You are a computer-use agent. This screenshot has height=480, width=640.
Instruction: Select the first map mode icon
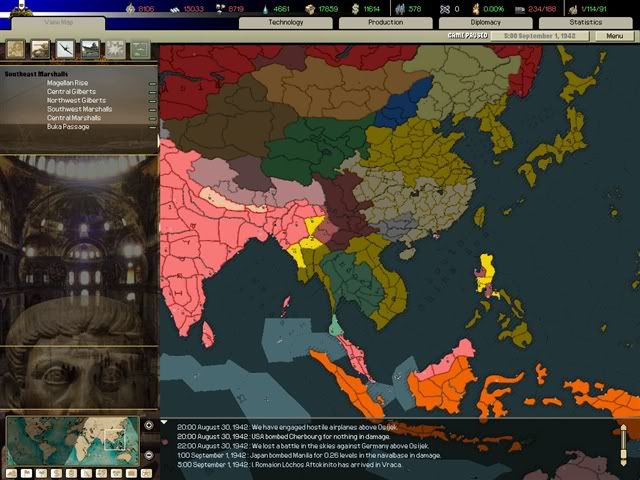pos(16,48)
